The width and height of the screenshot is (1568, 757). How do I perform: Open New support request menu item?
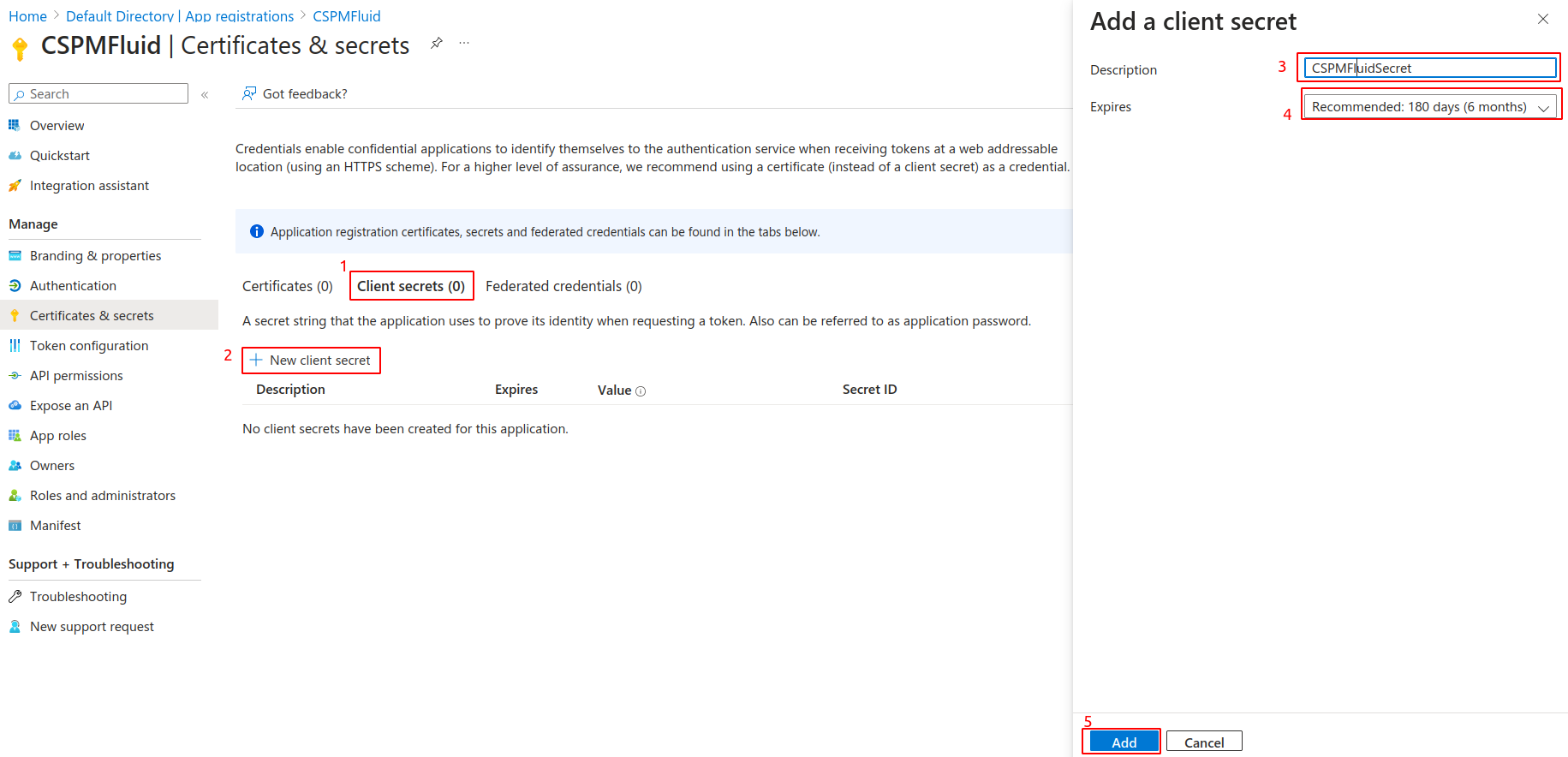pyautogui.click(x=92, y=626)
